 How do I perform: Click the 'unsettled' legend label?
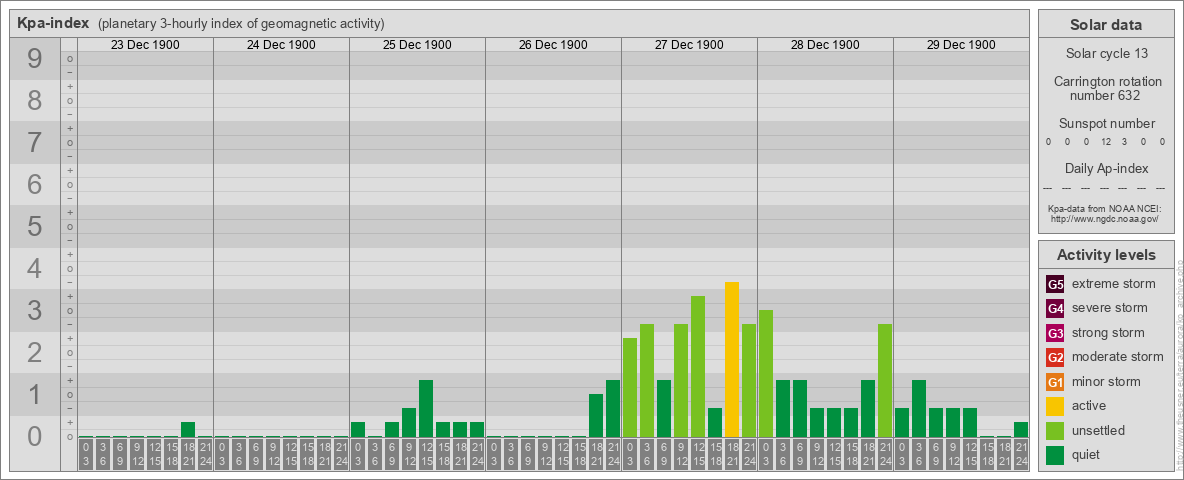tap(1098, 430)
